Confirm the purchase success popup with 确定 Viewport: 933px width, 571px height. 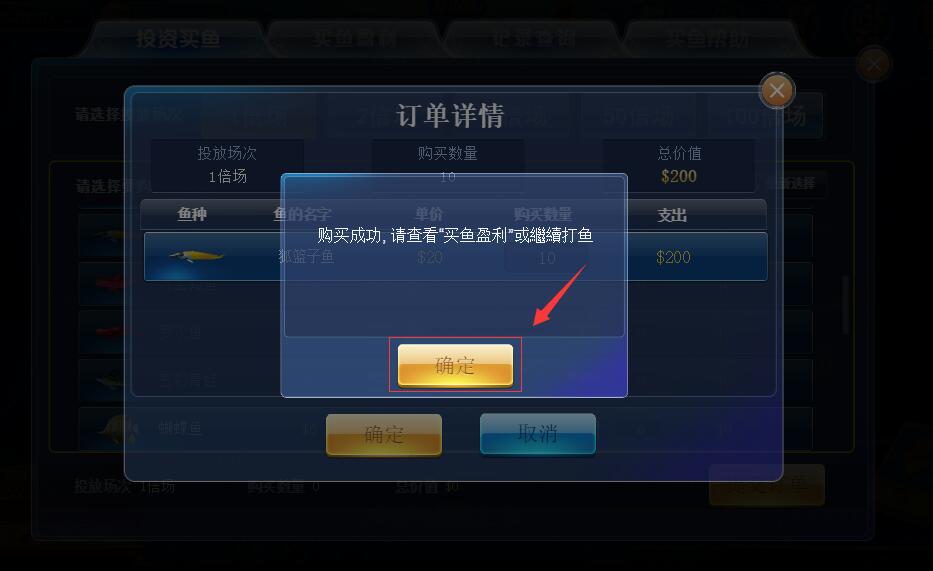tap(455, 365)
